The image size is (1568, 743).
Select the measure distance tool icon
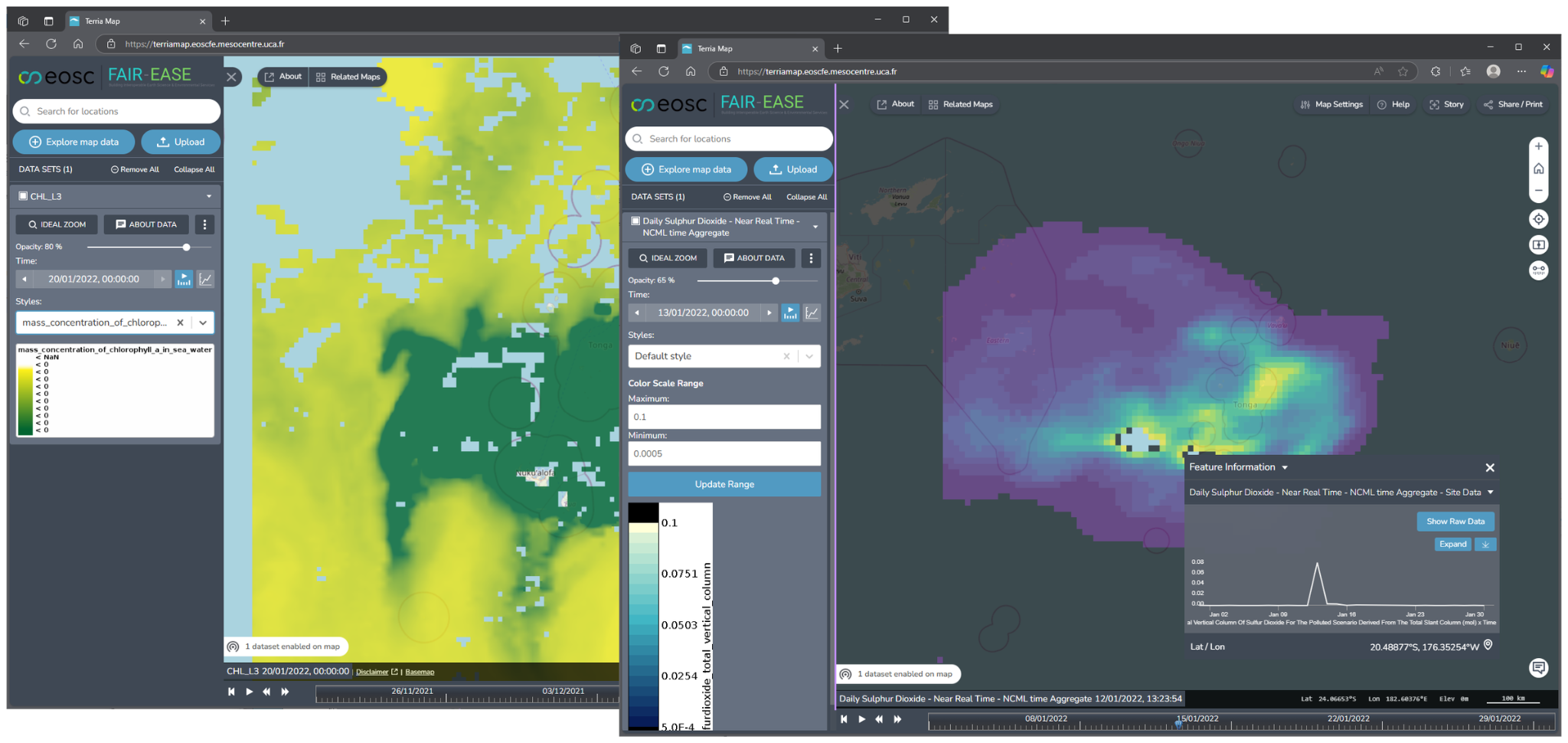[x=1539, y=270]
